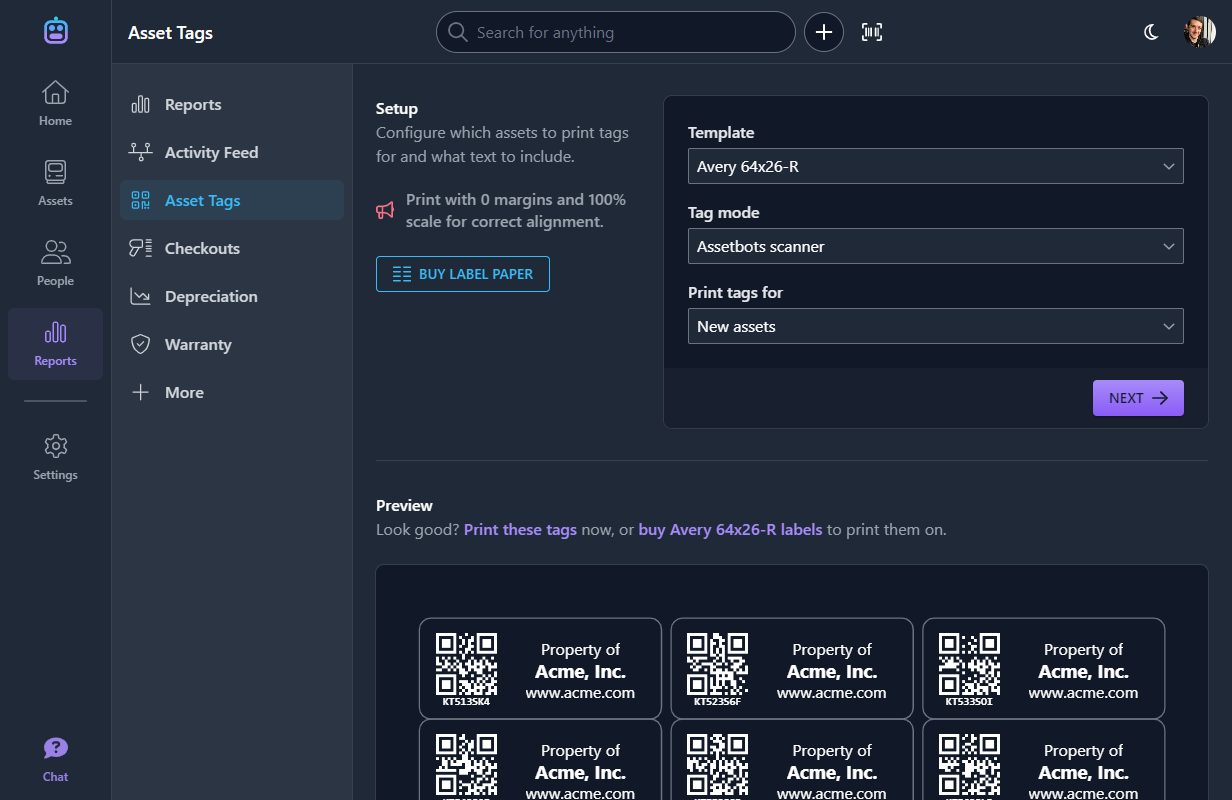The image size is (1232, 800).
Task: Open the Depreciation menu item
Action: coord(232,297)
